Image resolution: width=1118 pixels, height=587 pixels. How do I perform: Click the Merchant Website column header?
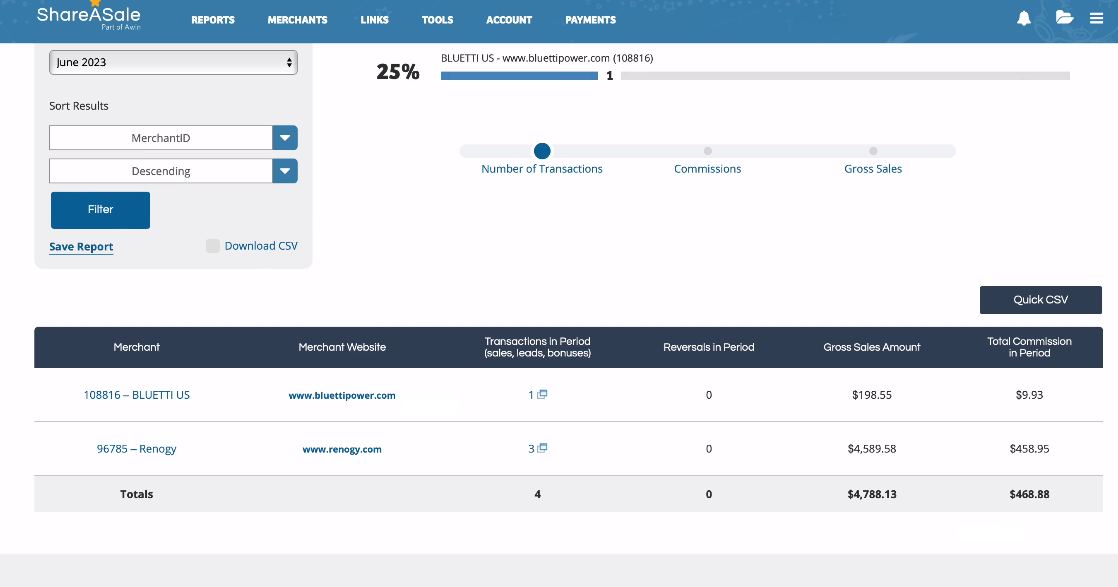[x=342, y=347]
